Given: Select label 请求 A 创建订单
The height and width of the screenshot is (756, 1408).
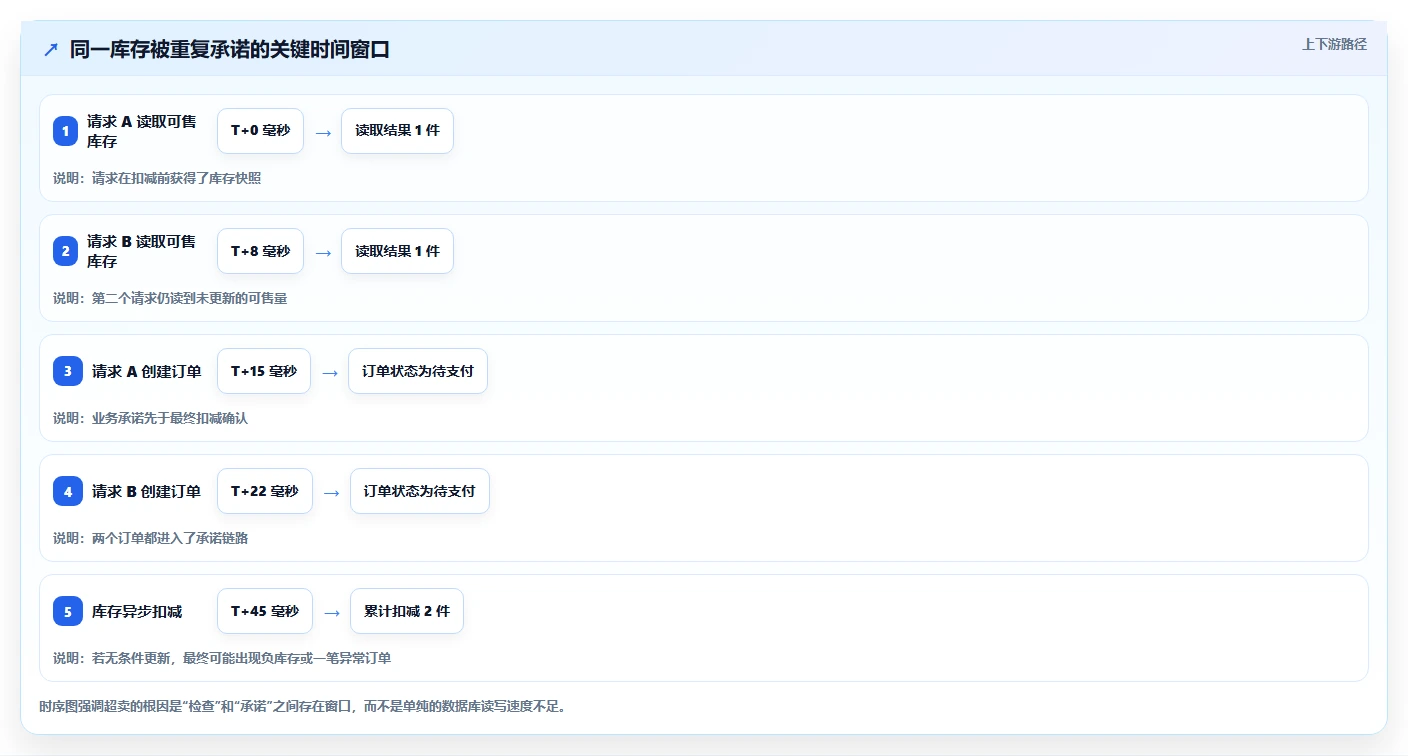Looking at the screenshot, I should 147,371.
